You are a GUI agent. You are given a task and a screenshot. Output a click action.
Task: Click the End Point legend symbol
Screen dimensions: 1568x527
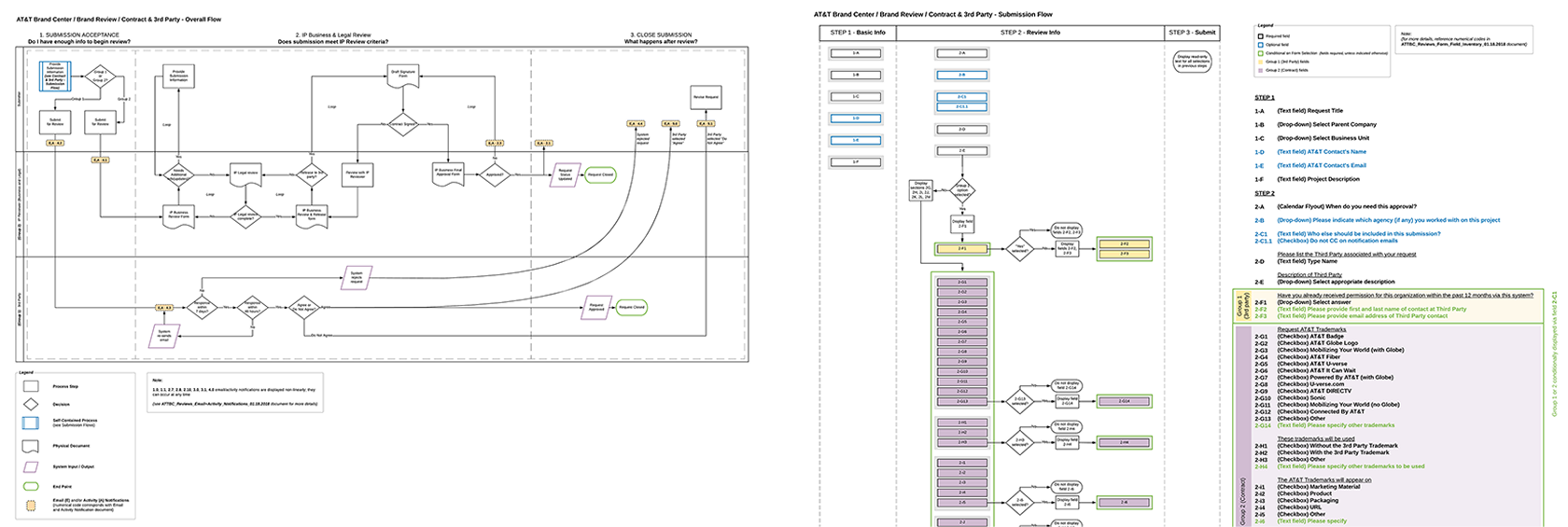pyautogui.click(x=31, y=486)
